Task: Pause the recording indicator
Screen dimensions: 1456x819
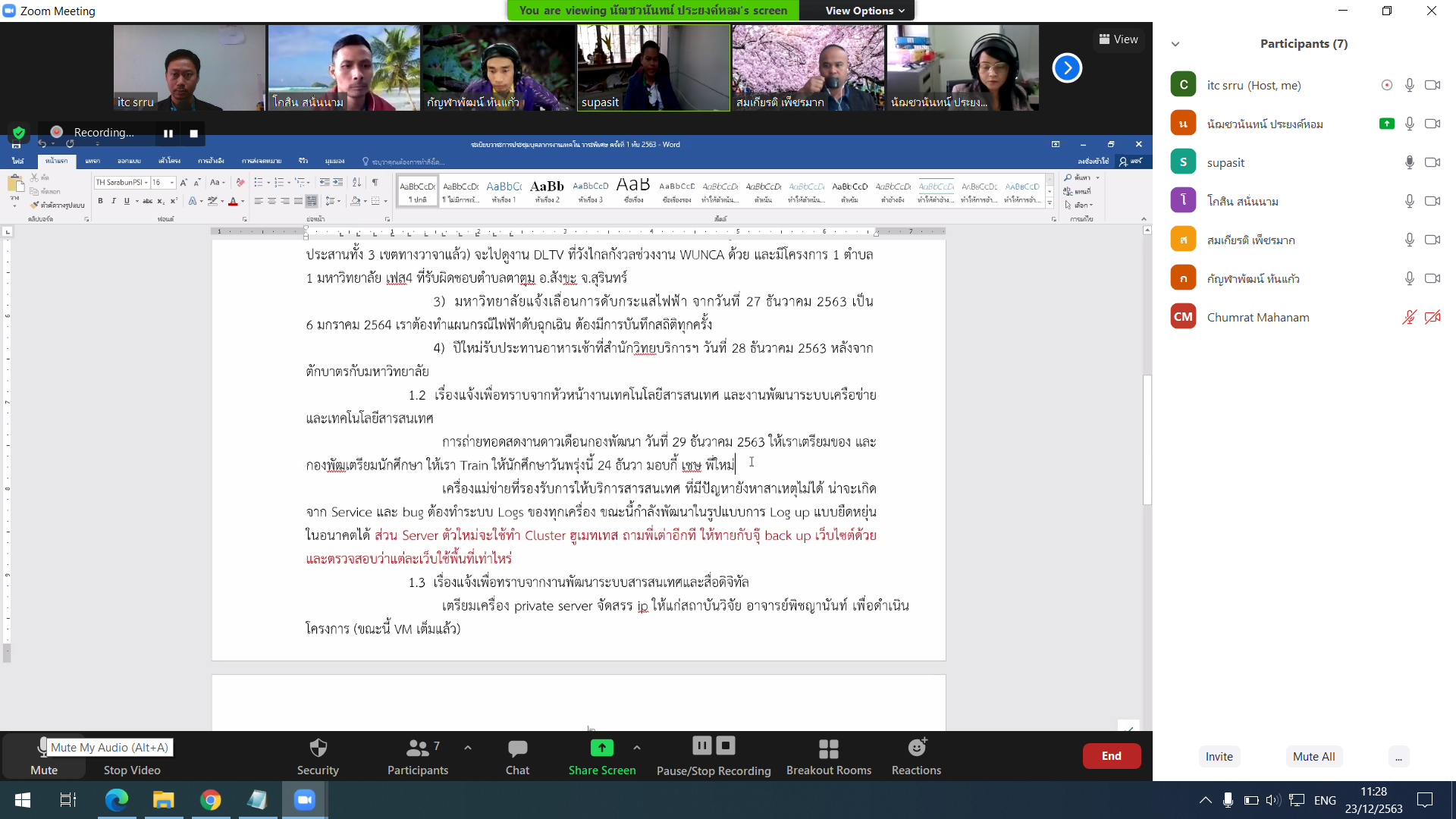Action: (x=168, y=133)
